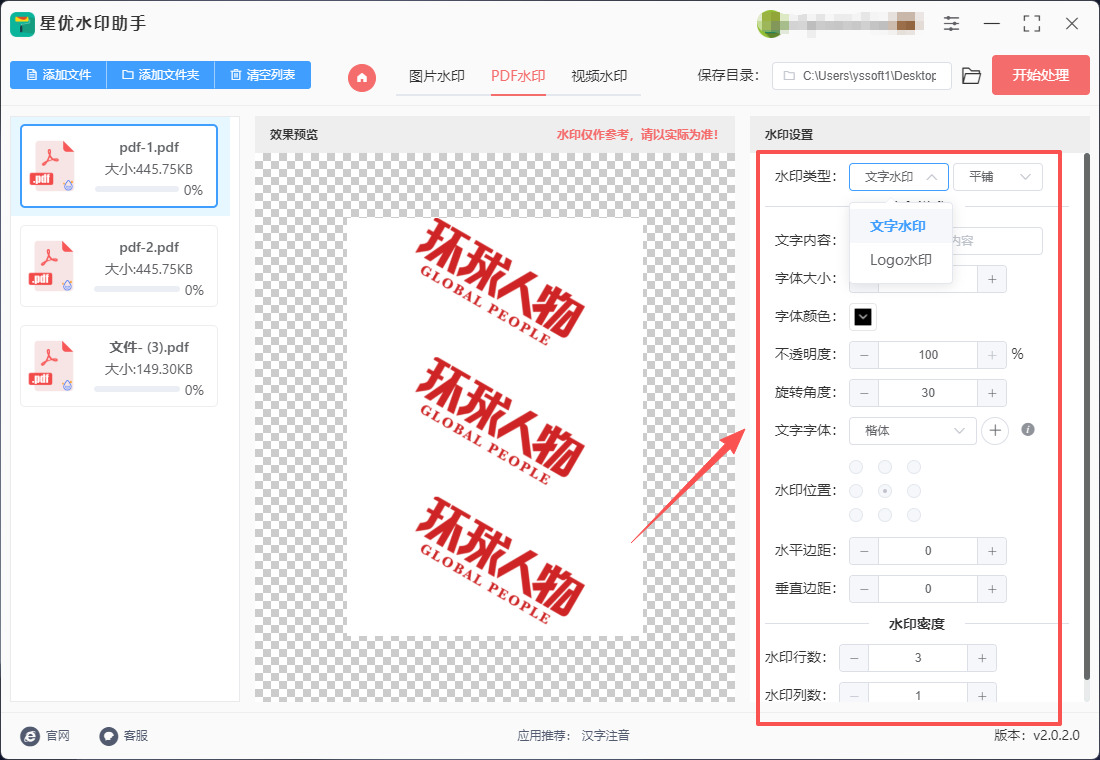
Task: Open the save directory folder icon
Action: click(972, 76)
